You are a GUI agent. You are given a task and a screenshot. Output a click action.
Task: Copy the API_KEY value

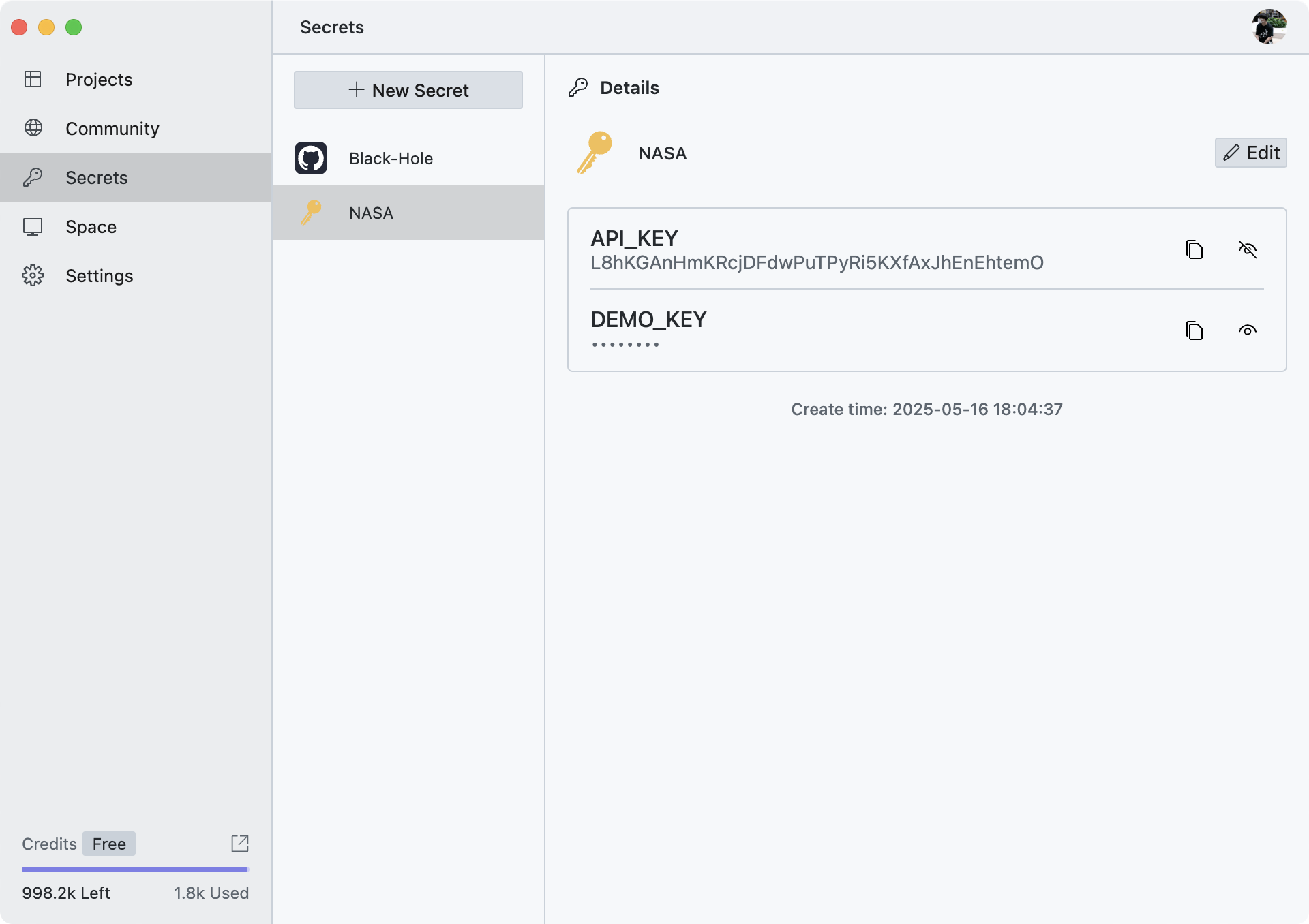tap(1194, 249)
